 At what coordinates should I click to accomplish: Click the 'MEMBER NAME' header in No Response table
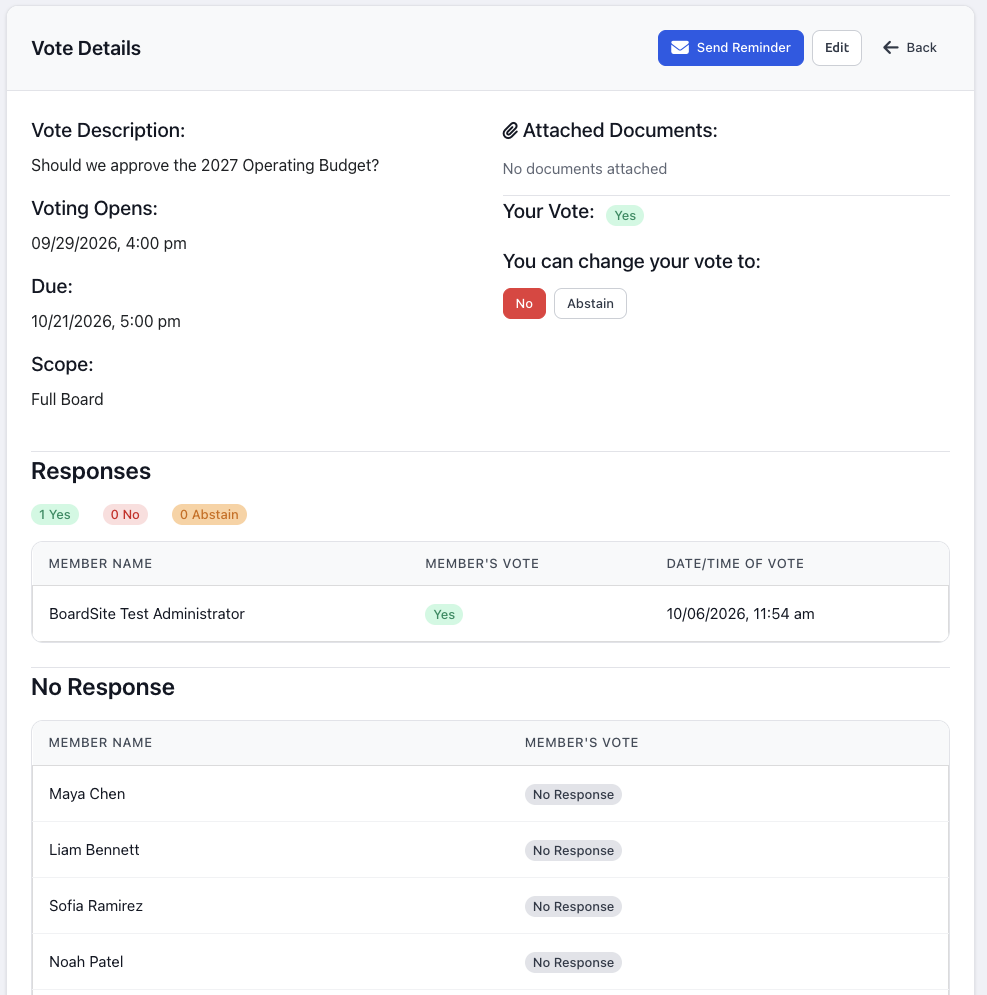pos(100,742)
